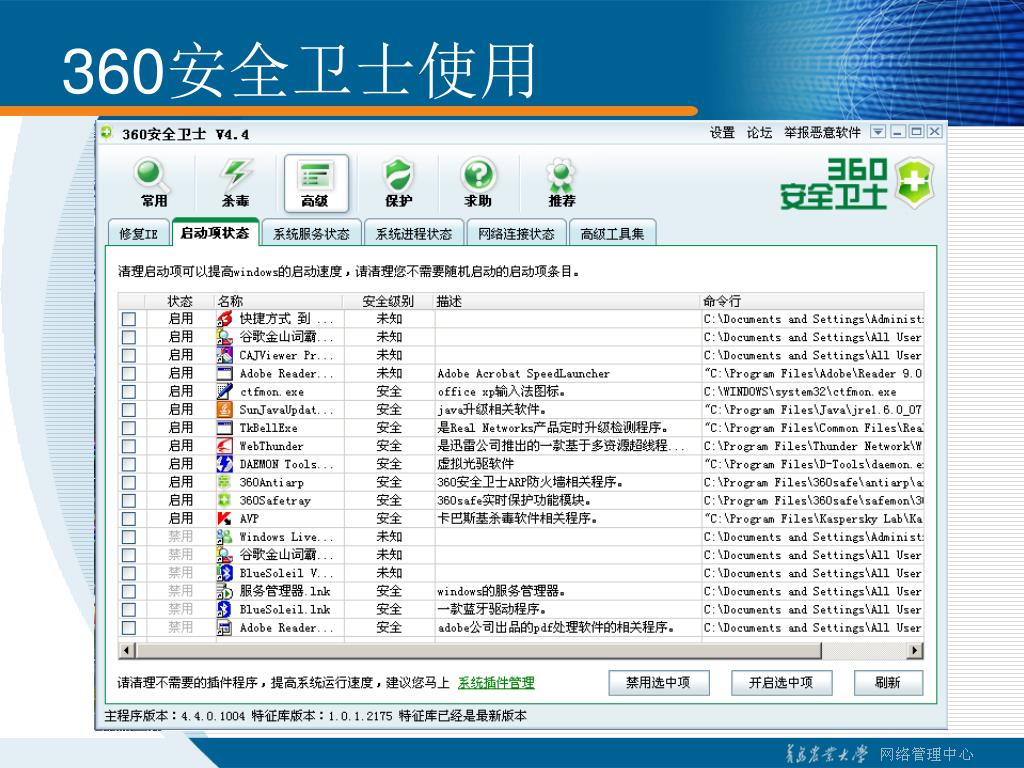Sort by the 状态 column header
The image size is (1024, 768).
(x=180, y=301)
